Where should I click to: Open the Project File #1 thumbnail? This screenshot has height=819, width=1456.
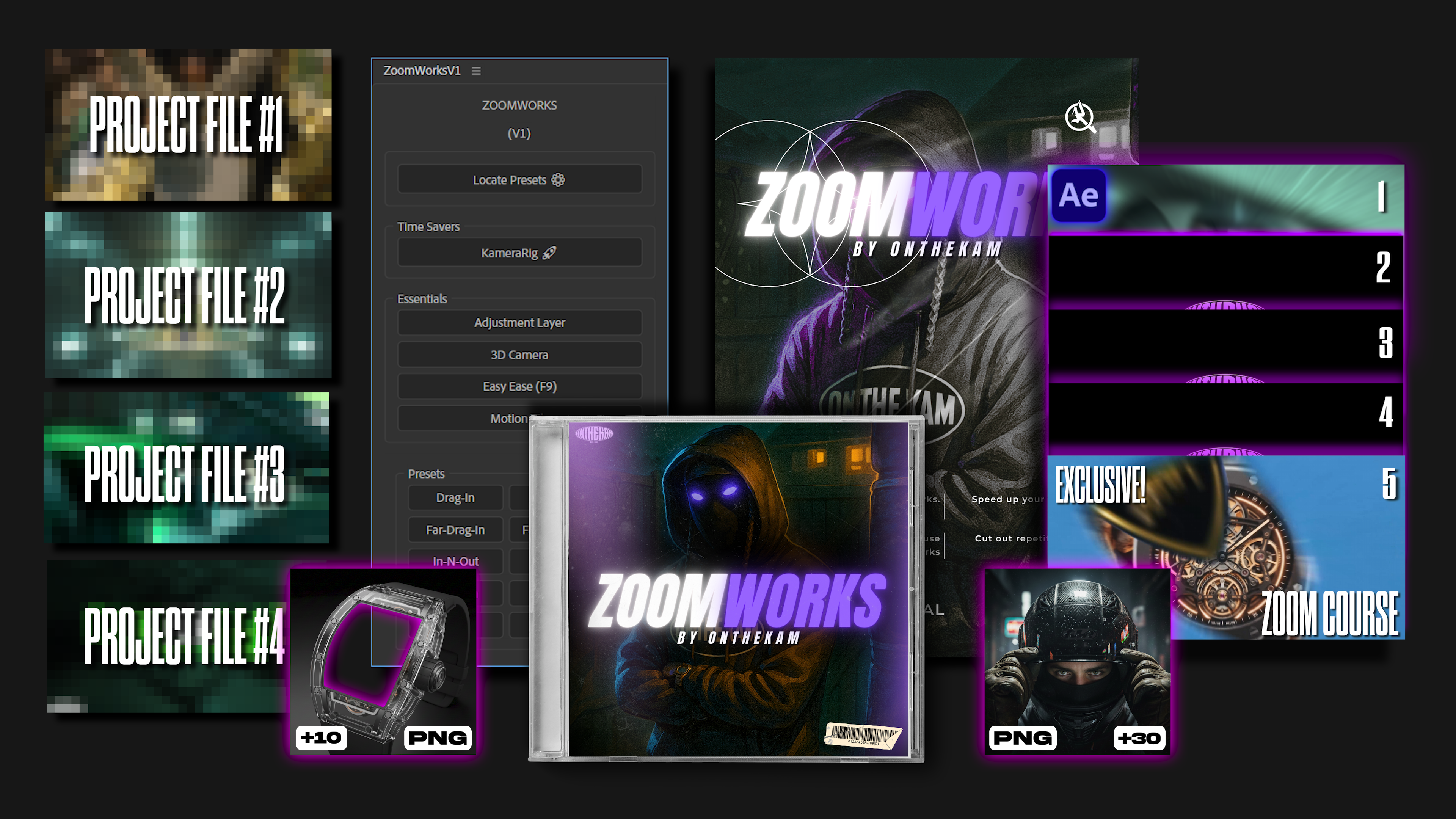[188, 124]
